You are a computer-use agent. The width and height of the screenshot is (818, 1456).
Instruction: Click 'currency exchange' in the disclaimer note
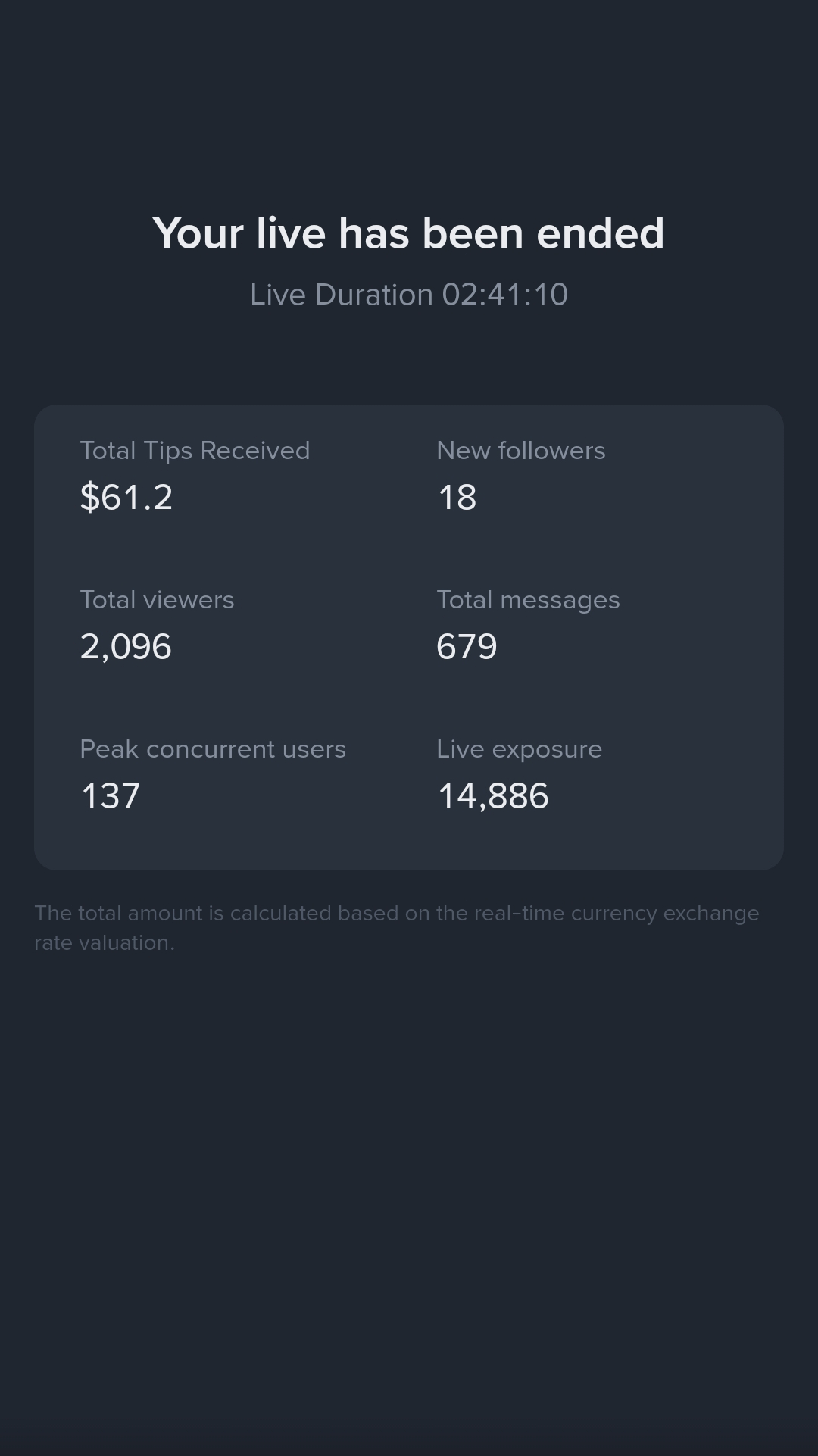[x=665, y=914]
